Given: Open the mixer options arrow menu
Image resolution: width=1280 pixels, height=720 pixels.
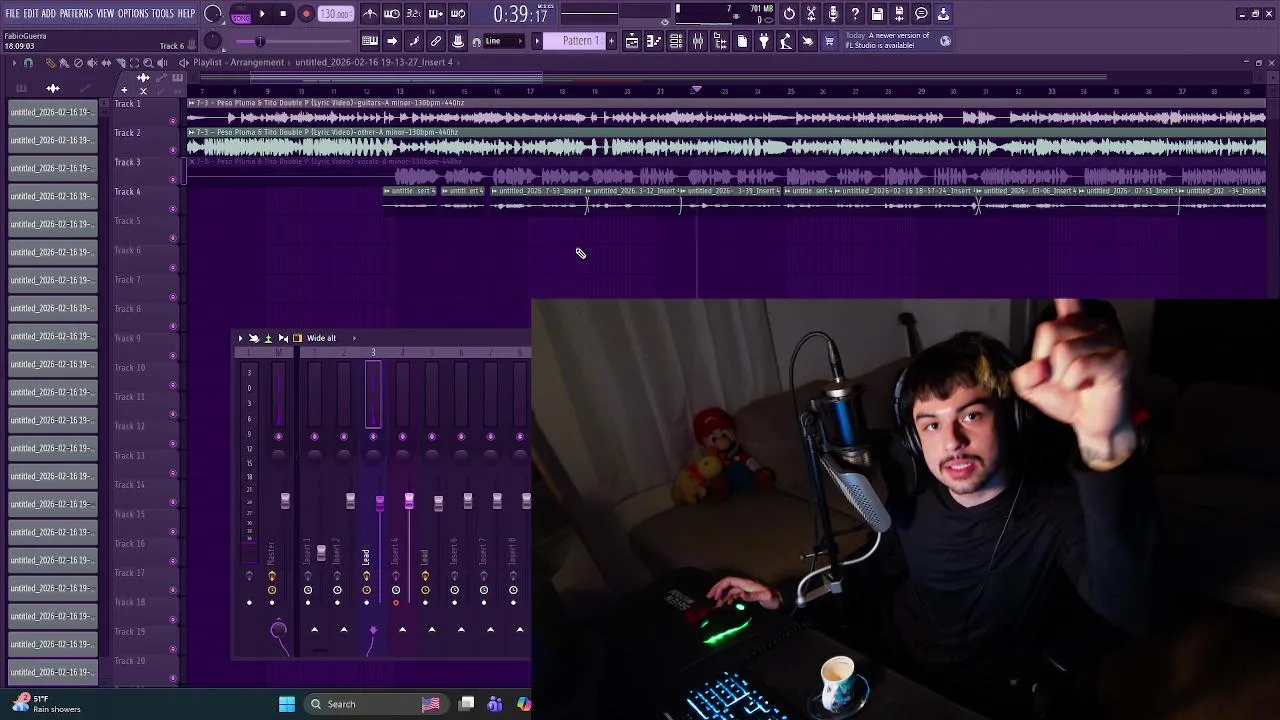Looking at the screenshot, I should 240,338.
